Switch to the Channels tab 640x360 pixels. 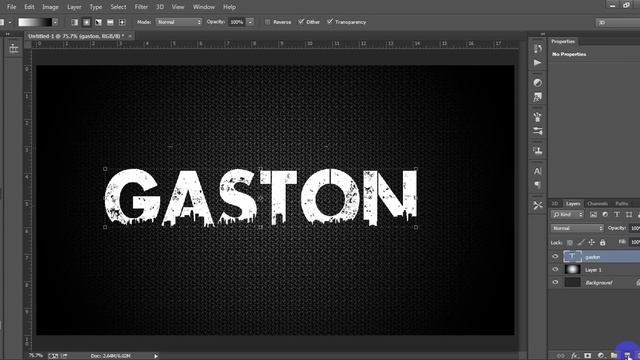[598, 203]
